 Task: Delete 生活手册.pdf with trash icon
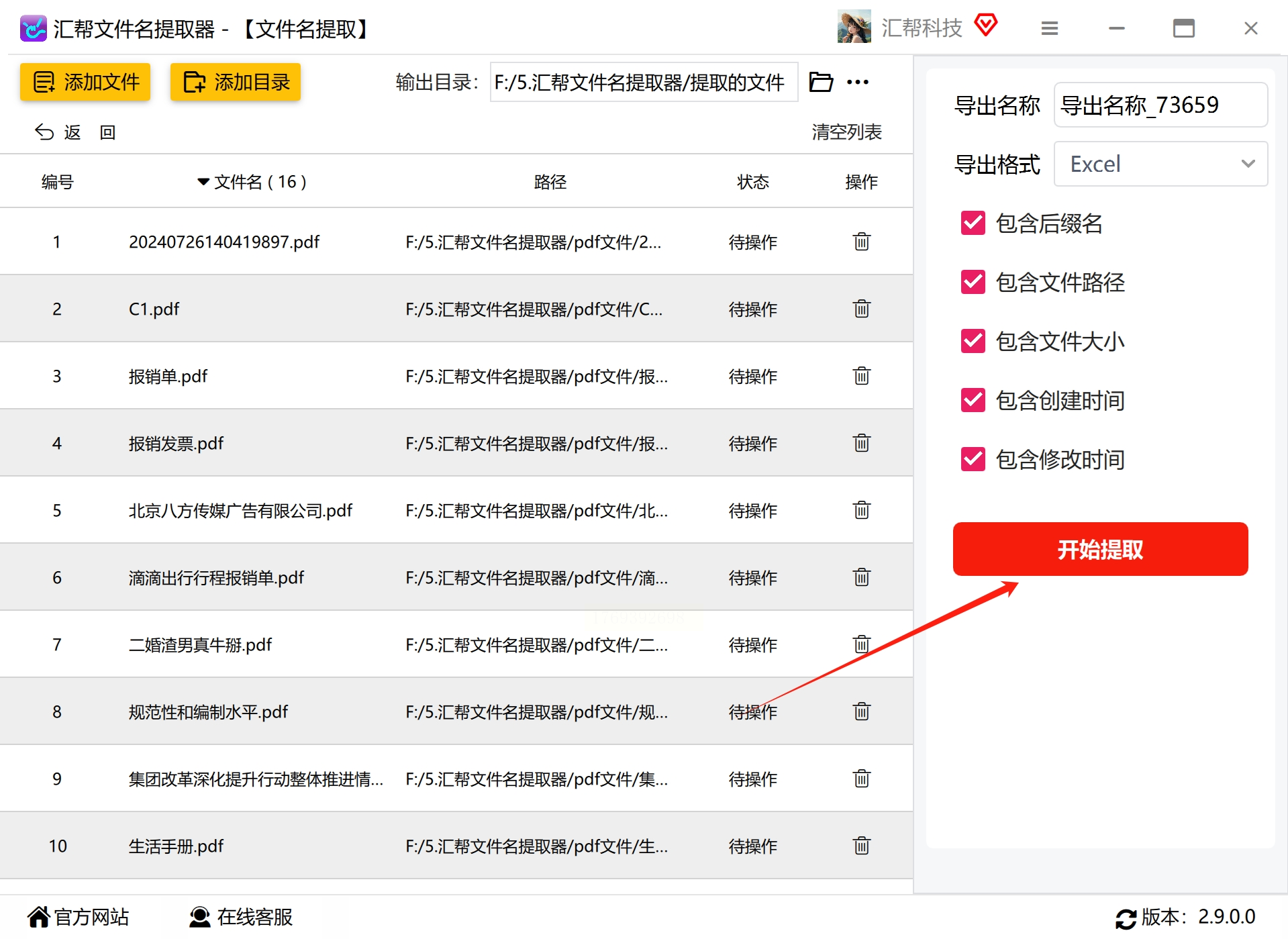click(862, 846)
